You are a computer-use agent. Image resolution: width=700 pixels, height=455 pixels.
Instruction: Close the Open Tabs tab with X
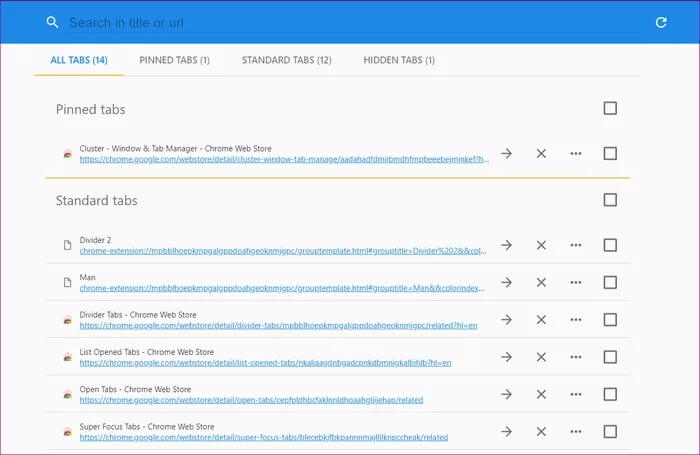(541, 394)
